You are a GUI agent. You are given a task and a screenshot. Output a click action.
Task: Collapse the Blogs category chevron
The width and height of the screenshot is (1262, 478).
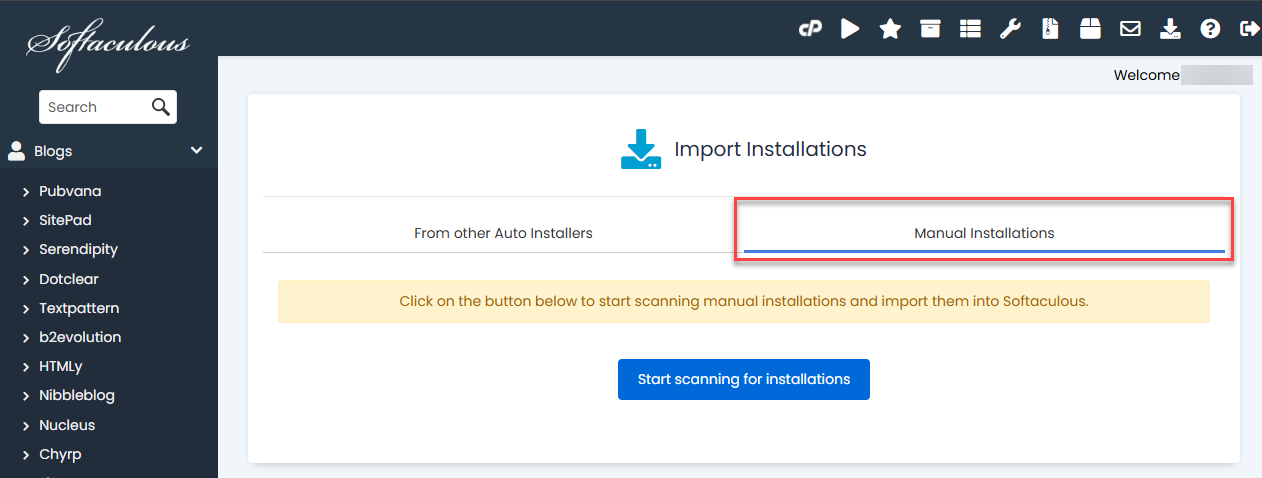click(197, 151)
